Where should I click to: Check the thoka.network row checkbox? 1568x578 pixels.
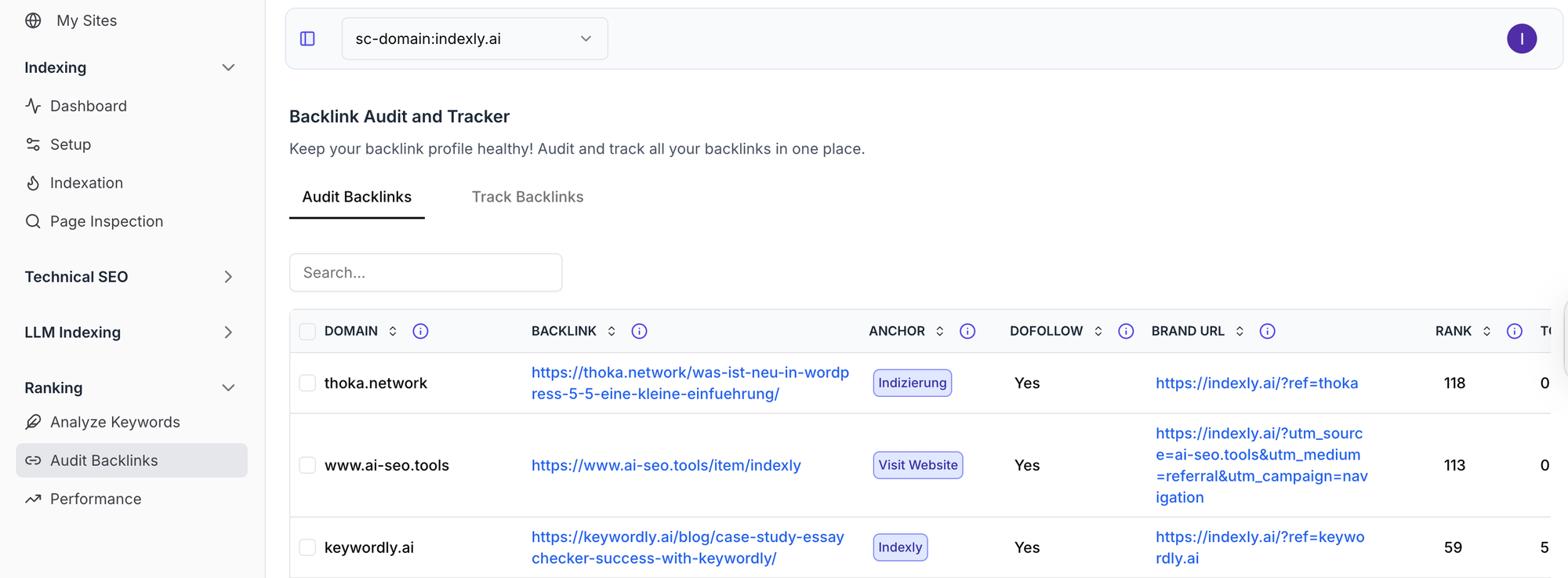307,383
